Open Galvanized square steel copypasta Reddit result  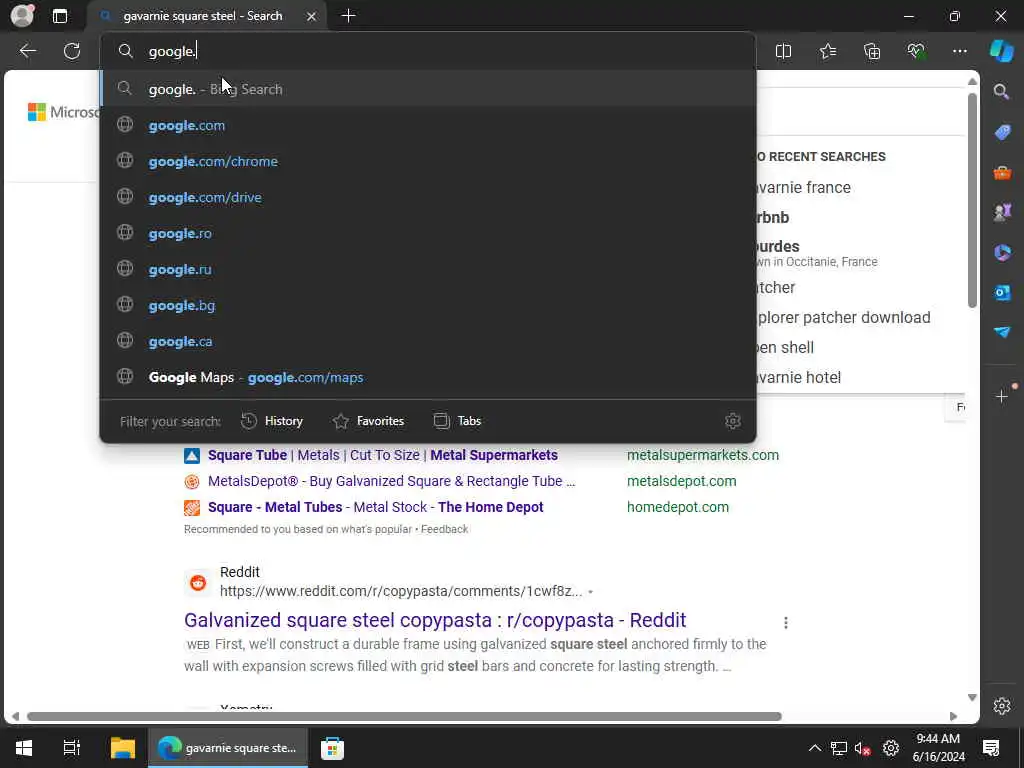tap(435, 620)
